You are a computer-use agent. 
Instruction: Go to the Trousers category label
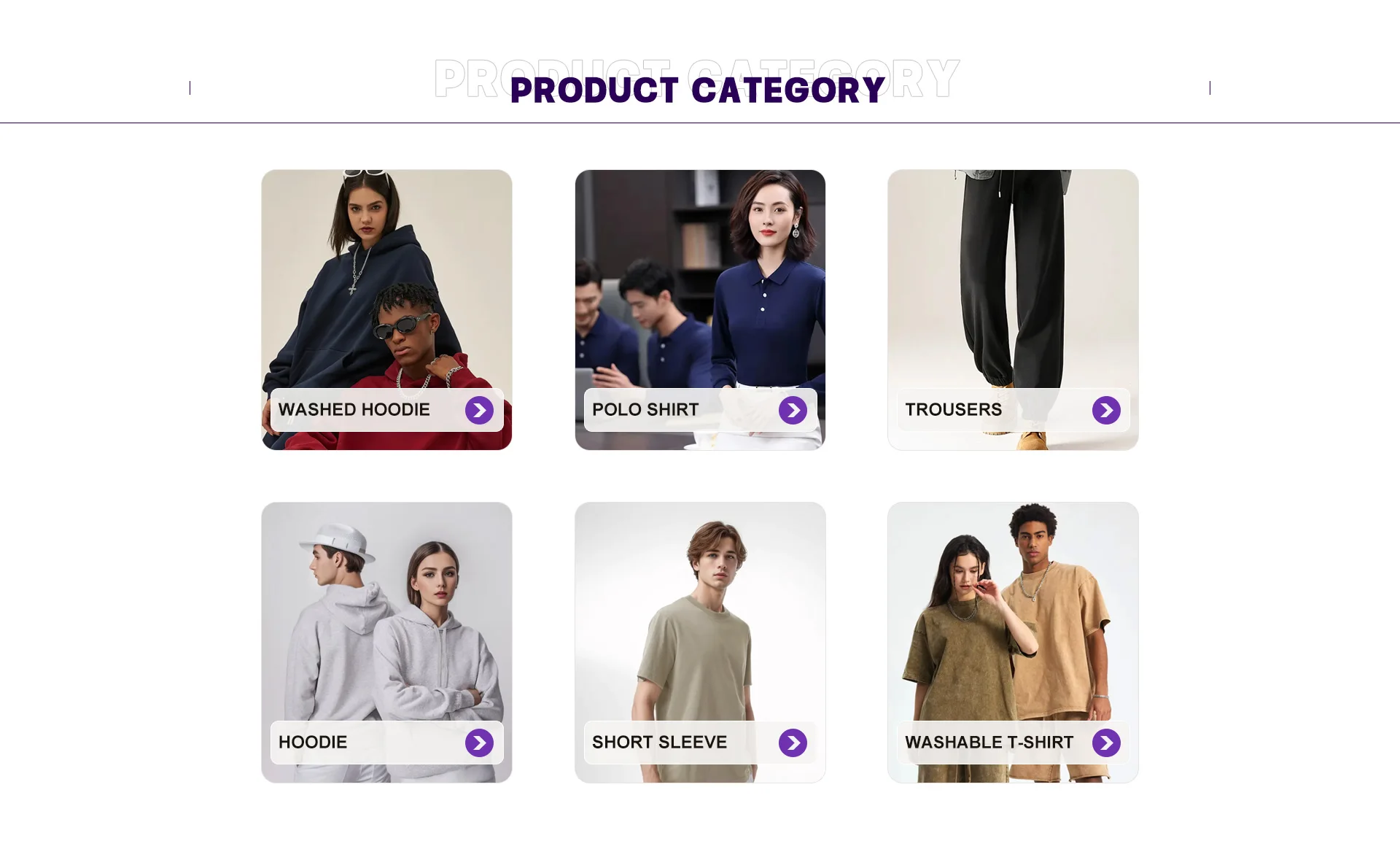click(954, 410)
